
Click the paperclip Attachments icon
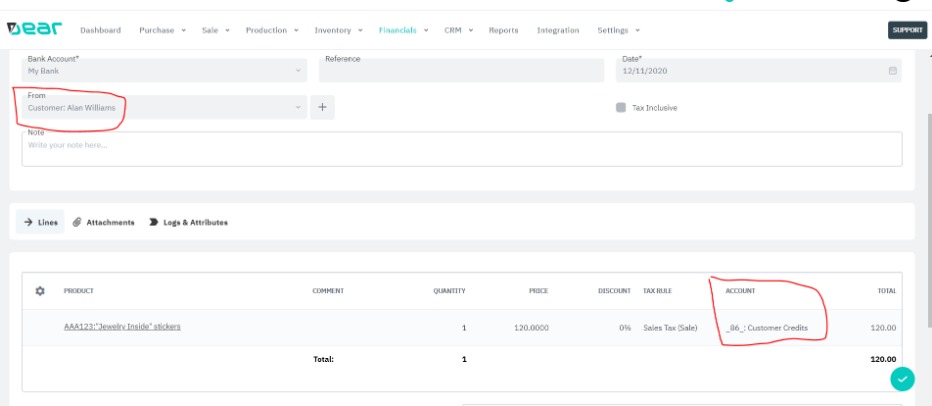[77, 222]
